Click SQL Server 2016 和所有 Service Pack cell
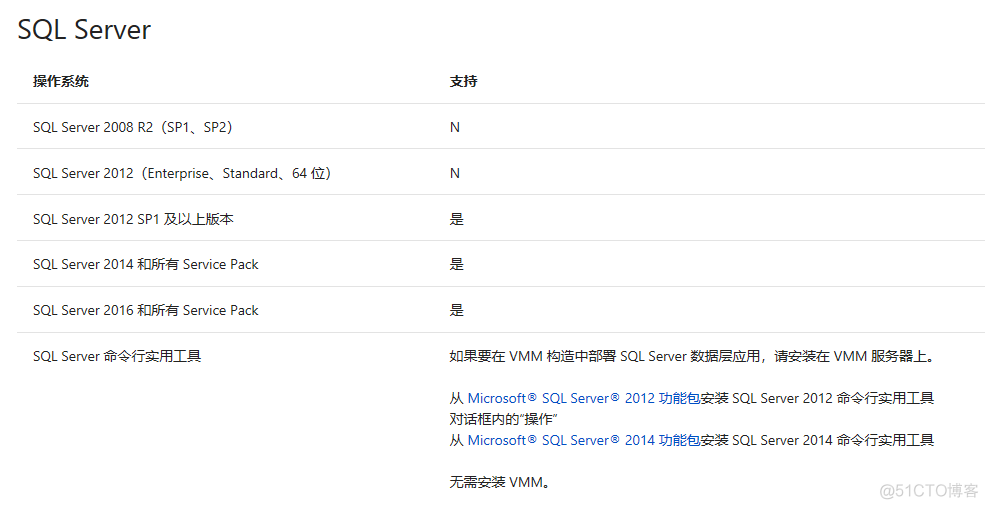 [x=146, y=310]
